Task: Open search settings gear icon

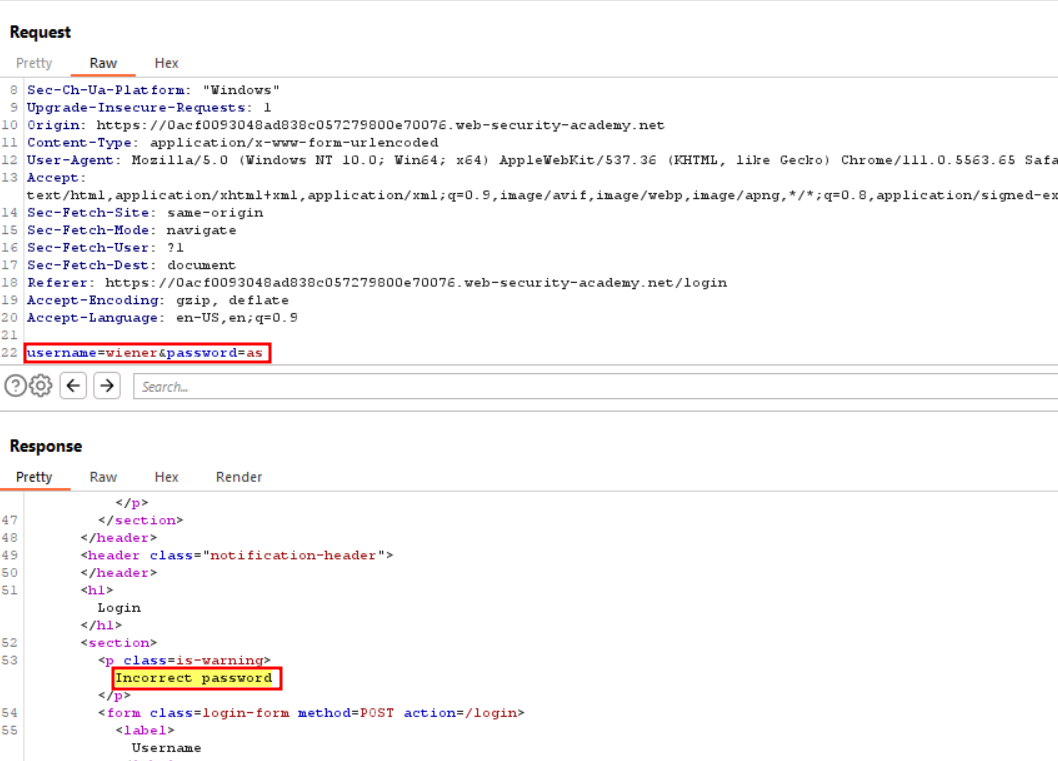Action: (x=40, y=386)
